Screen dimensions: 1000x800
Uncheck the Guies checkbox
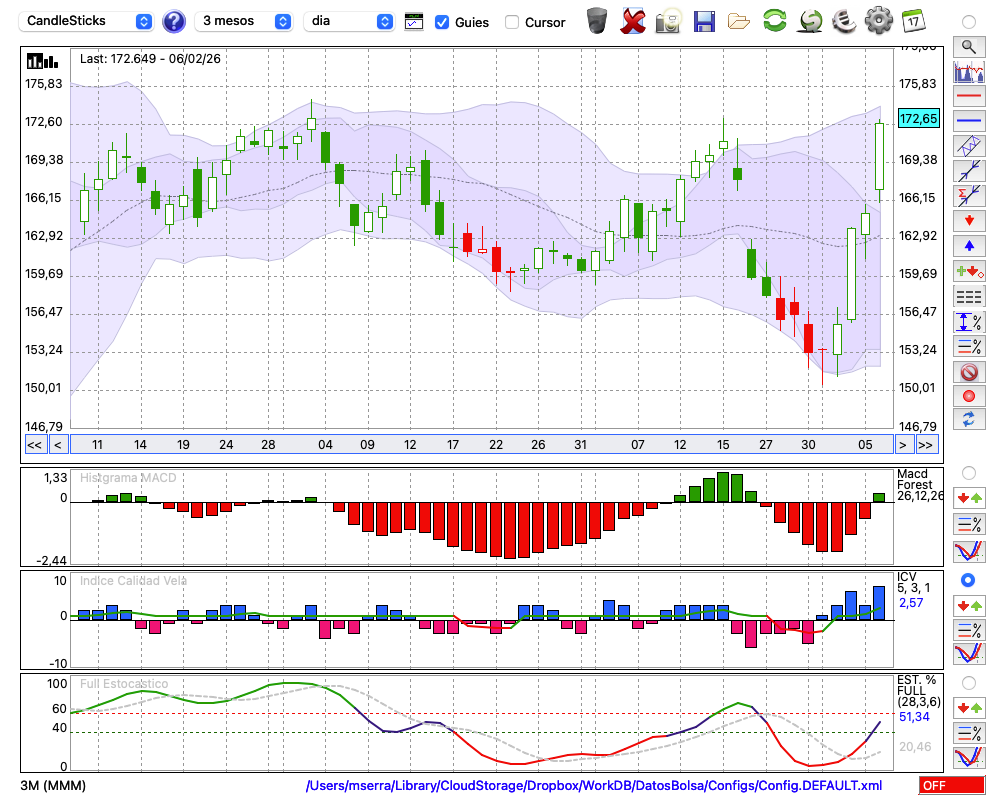click(442, 22)
